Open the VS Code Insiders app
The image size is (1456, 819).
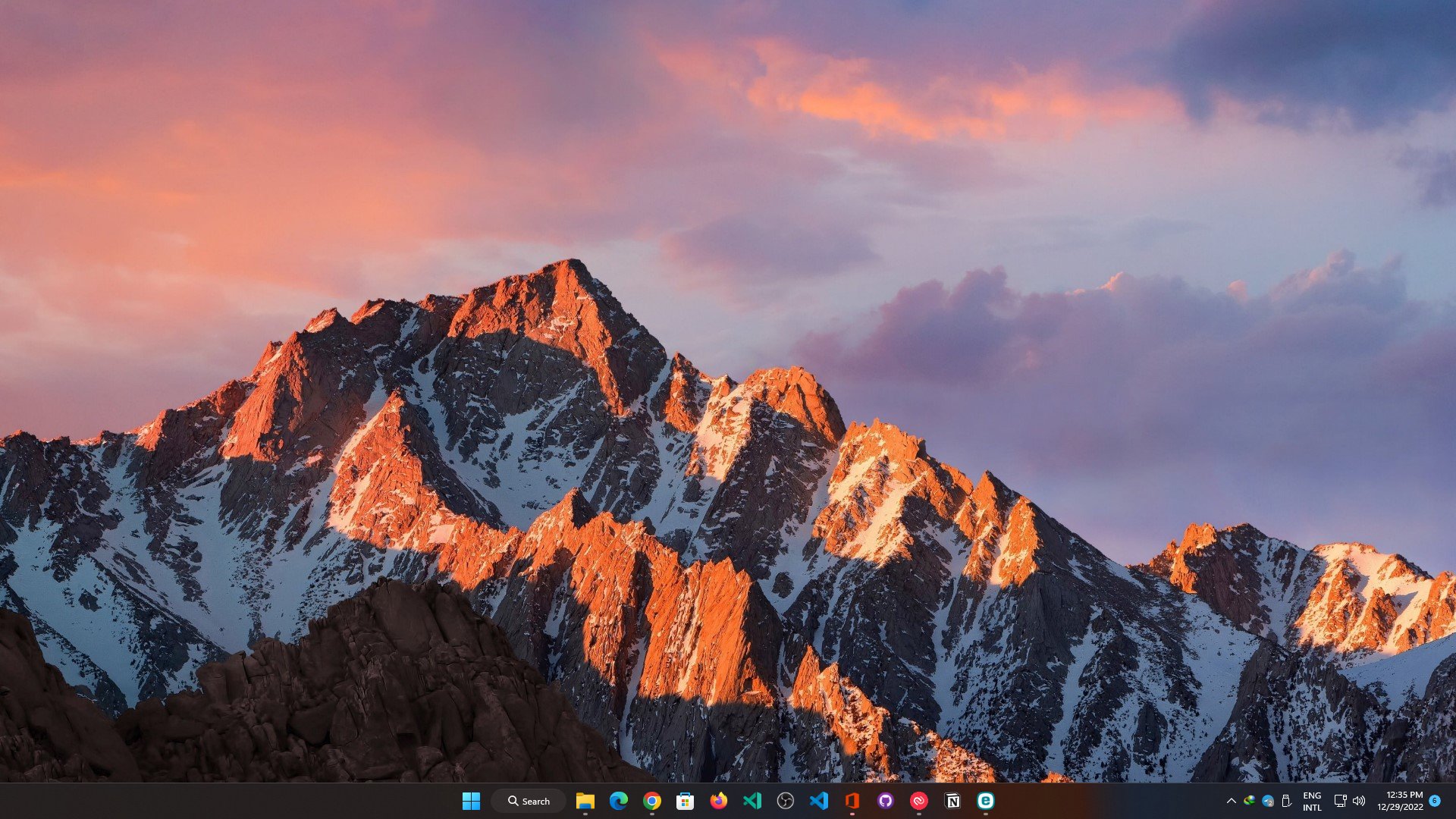[751, 801]
